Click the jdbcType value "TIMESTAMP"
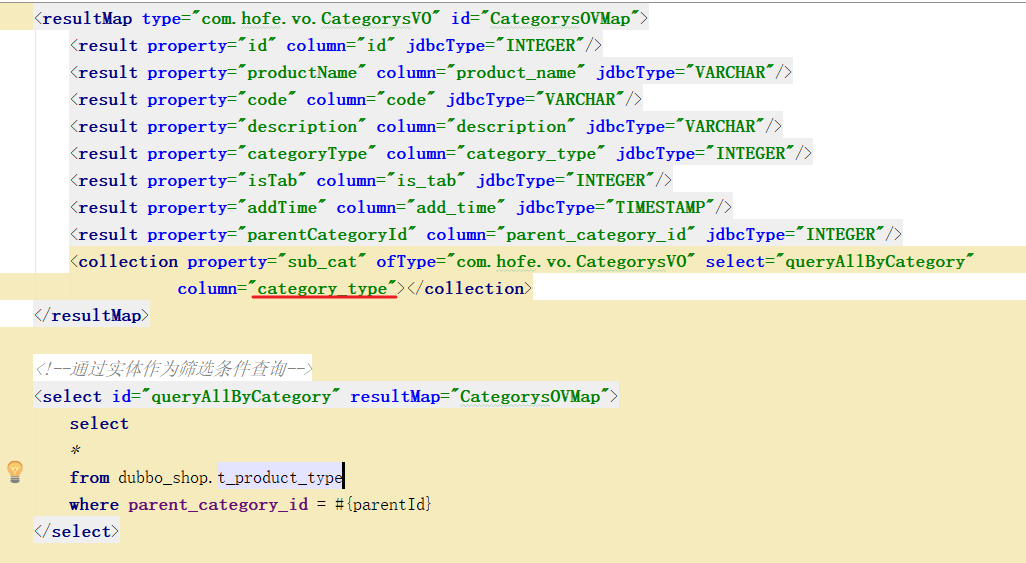The width and height of the screenshot is (1026, 563). coord(660,208)
